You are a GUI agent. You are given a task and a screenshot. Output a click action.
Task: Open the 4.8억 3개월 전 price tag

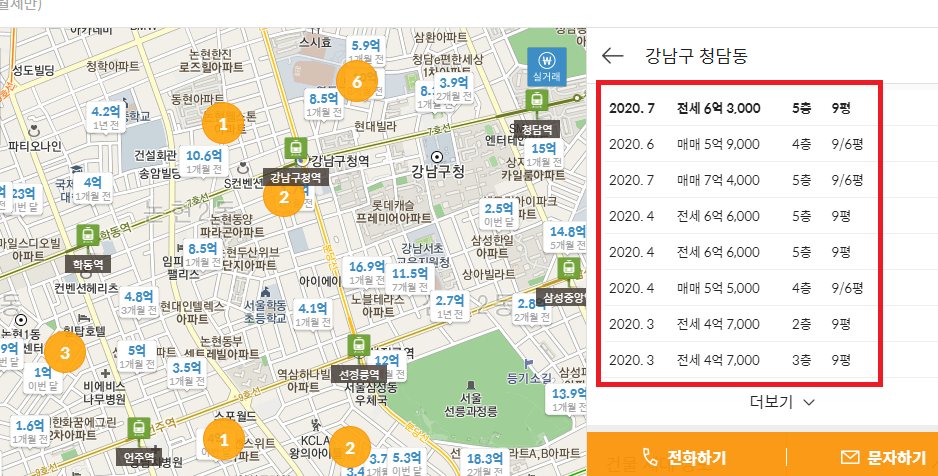(x=138, y=303)
